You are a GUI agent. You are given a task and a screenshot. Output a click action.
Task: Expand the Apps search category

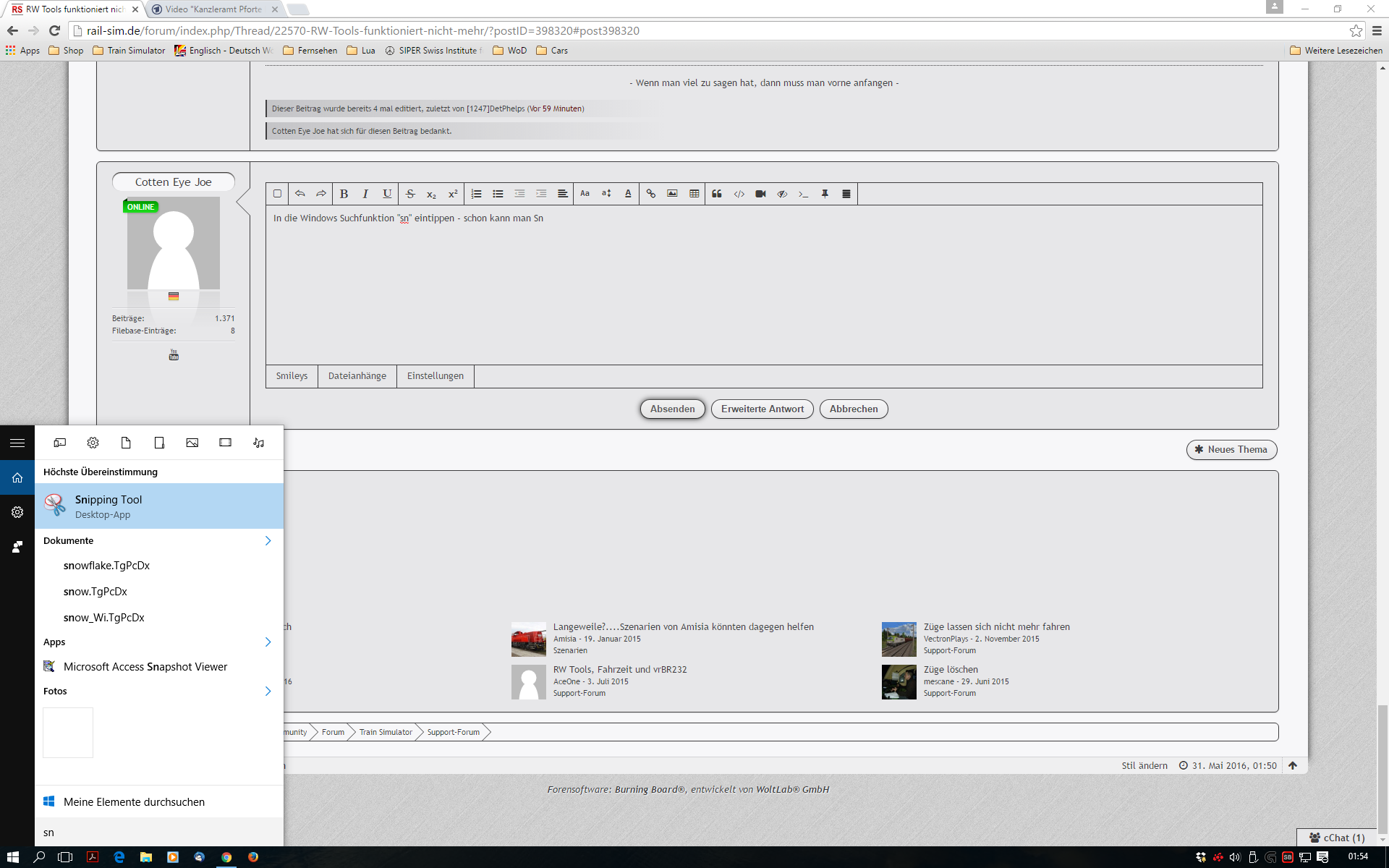pyautogui.click(x=268, y=642)
